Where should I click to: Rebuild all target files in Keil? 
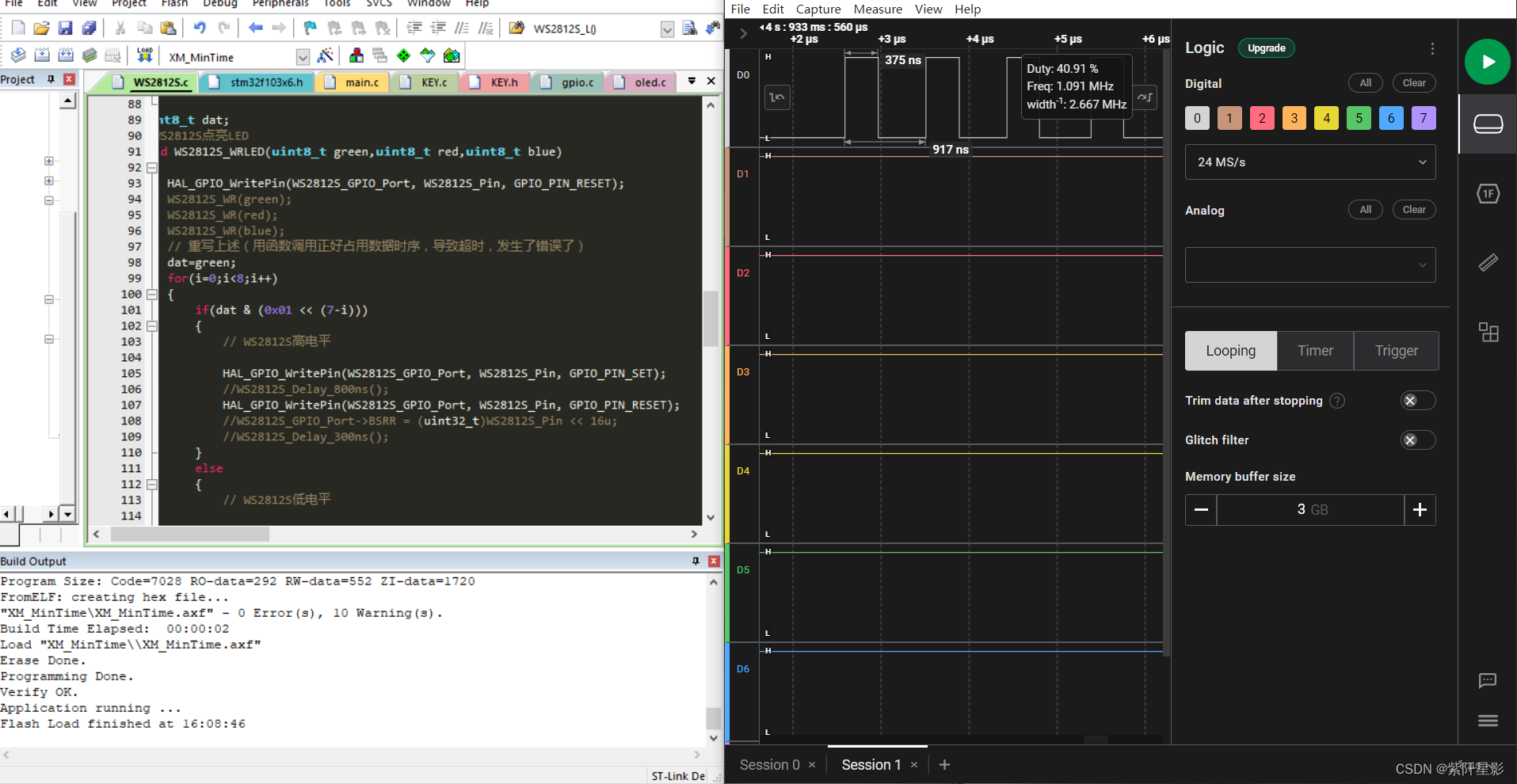point(66,55)
